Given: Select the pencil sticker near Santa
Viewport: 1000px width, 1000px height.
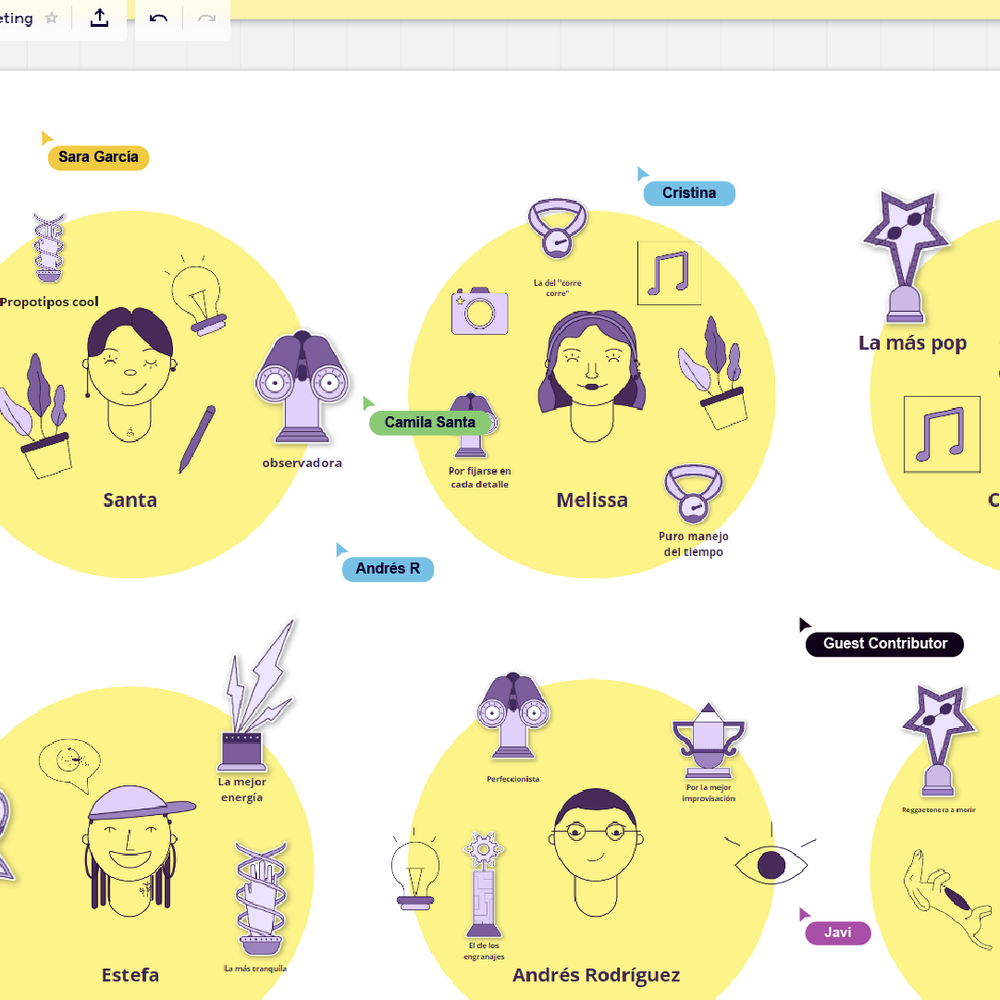Looking at the screenshot, I should [x=197, y=439].
